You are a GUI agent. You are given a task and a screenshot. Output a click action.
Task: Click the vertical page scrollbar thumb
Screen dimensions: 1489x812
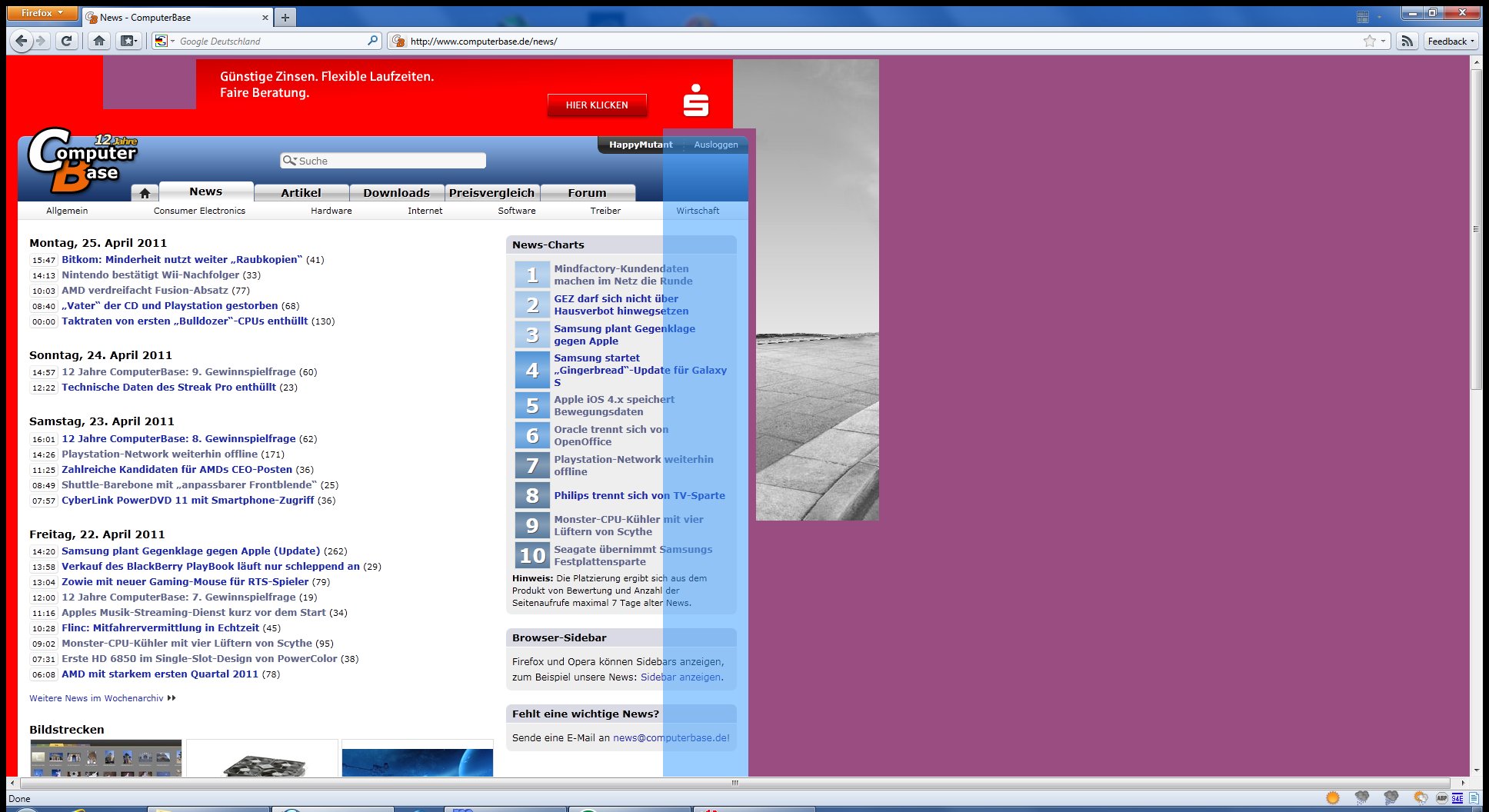(1476, 229)
